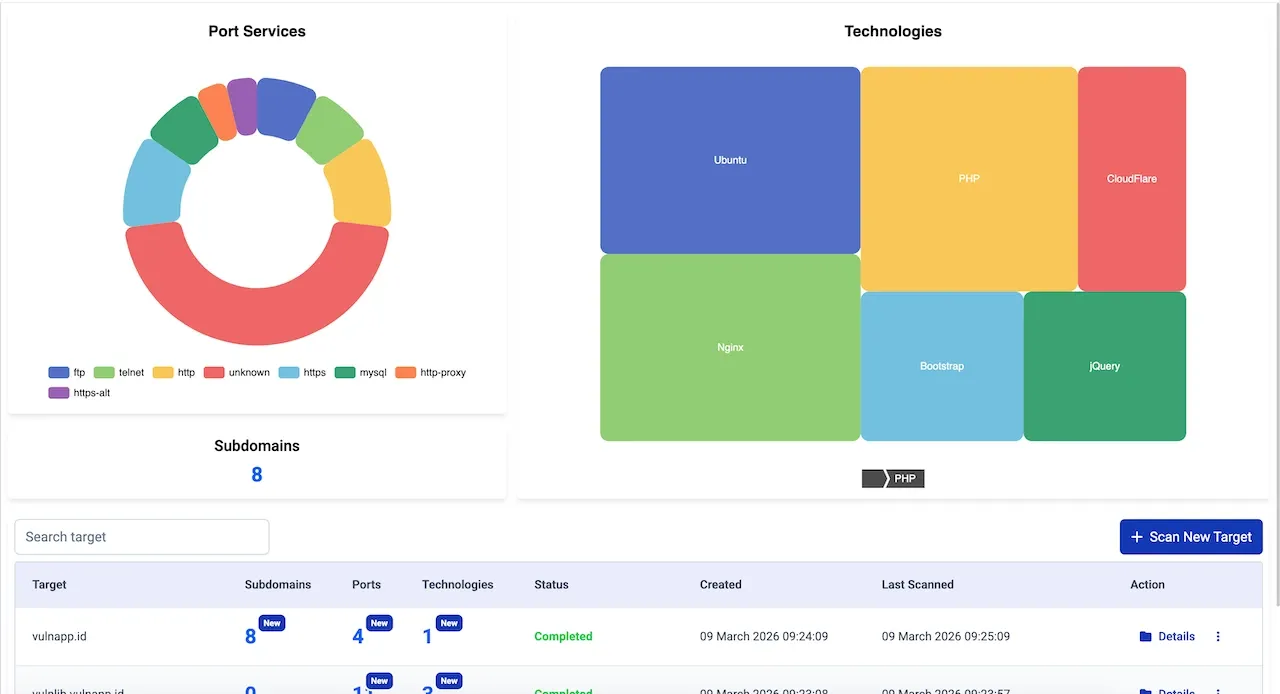Toggle the ftp legend item in Port Services

tap(68, 373)
